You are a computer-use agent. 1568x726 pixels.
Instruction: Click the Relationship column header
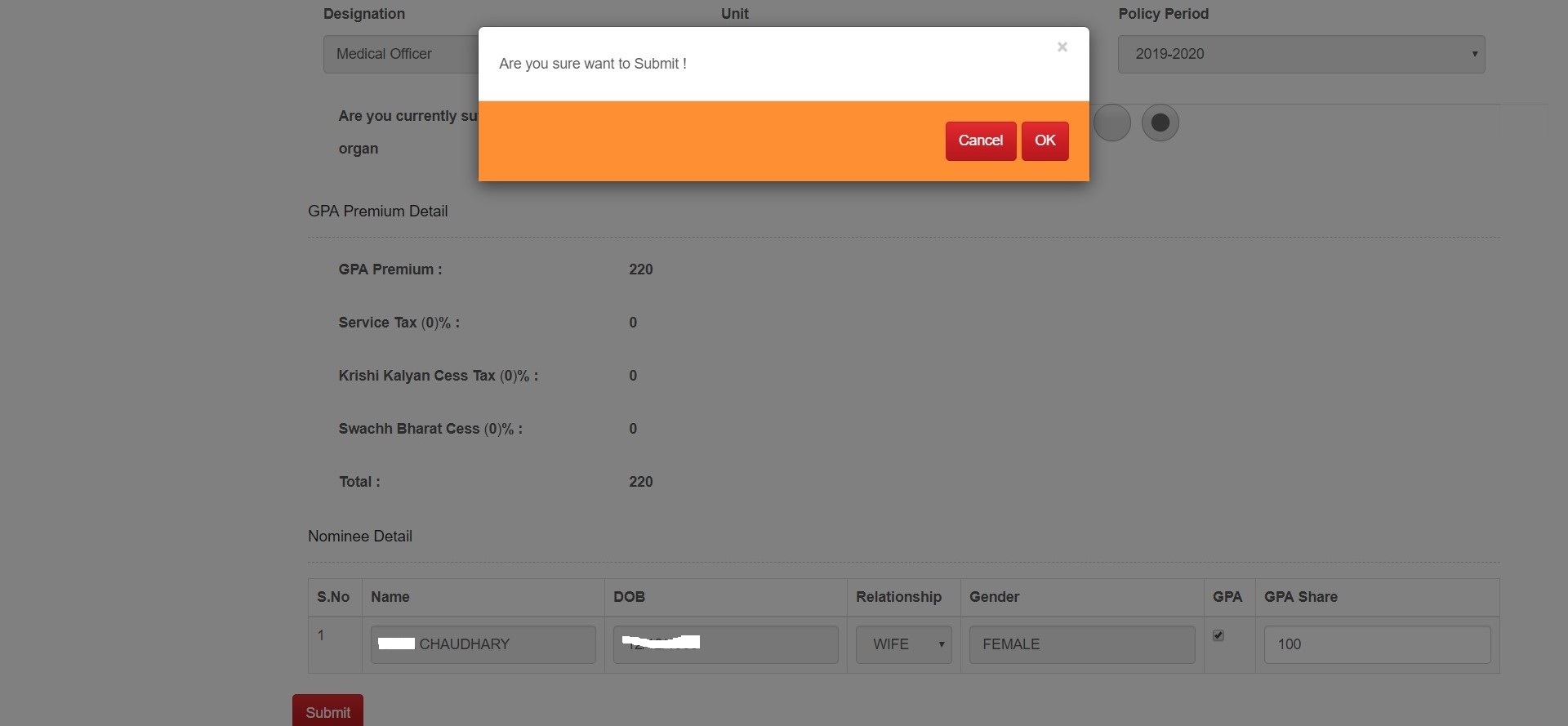[x=898, y=597]
